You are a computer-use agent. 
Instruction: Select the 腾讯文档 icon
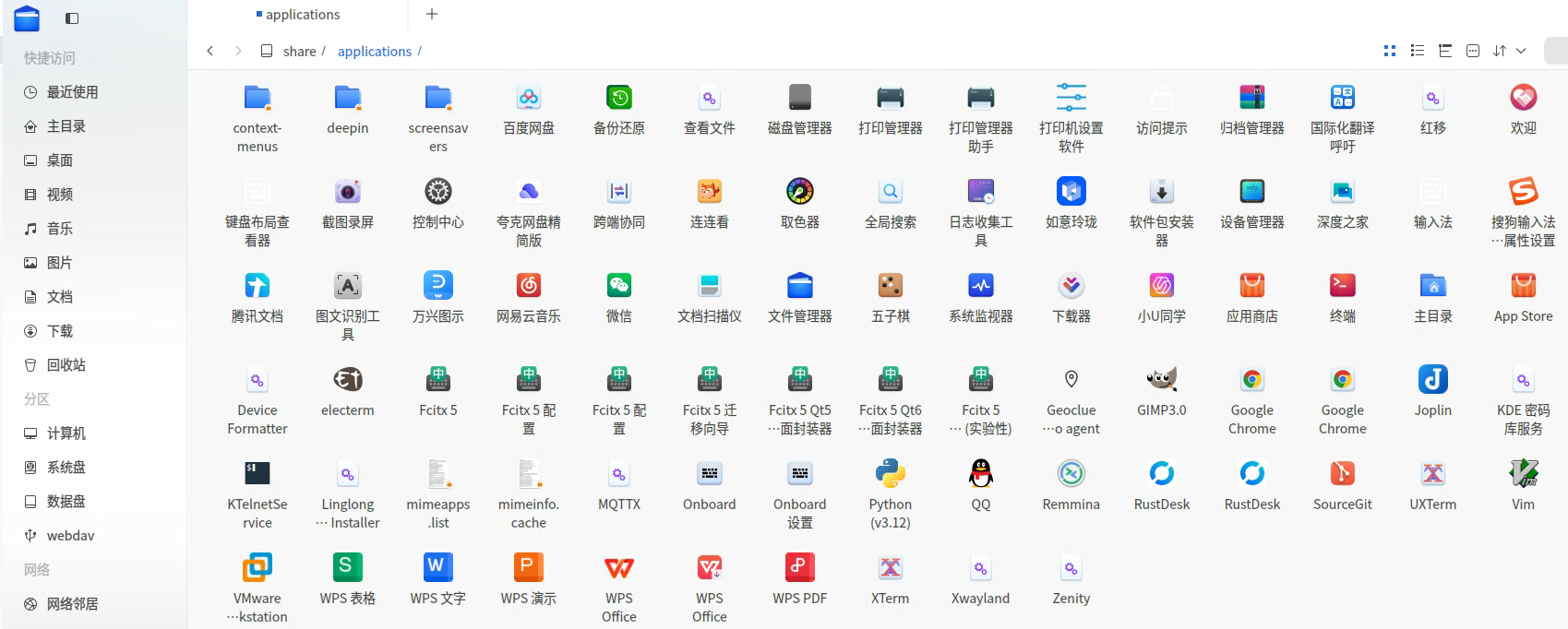pyautogui.click(x=257, y=286)
